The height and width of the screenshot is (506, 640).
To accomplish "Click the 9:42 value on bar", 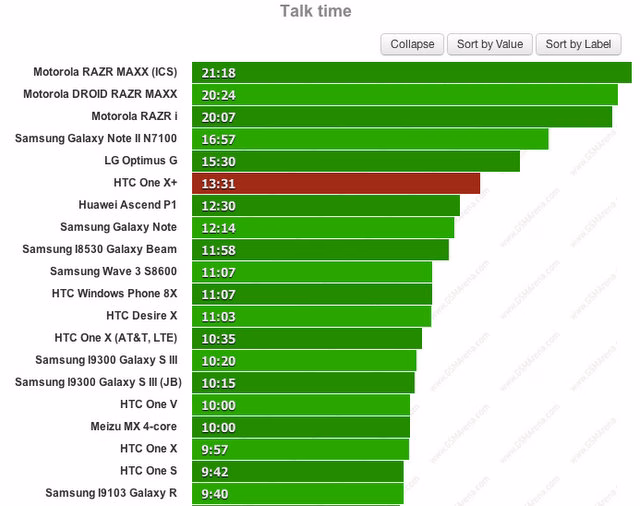I will point(215,472).
